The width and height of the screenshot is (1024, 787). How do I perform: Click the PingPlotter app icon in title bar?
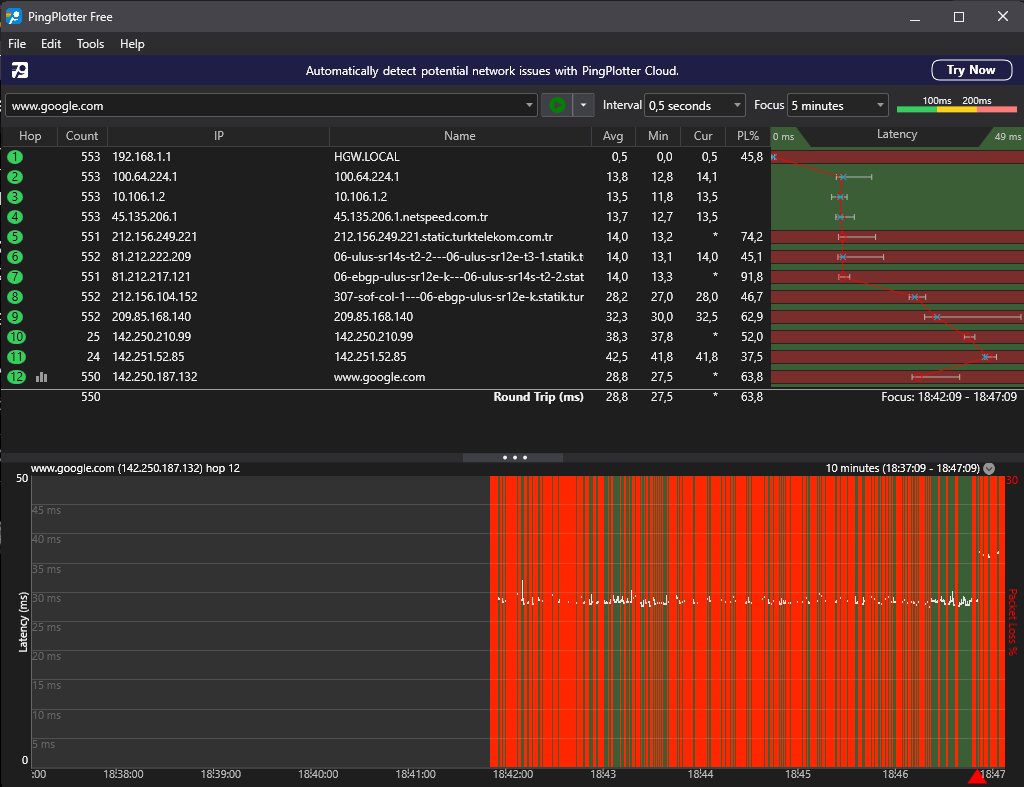[14, 16]
